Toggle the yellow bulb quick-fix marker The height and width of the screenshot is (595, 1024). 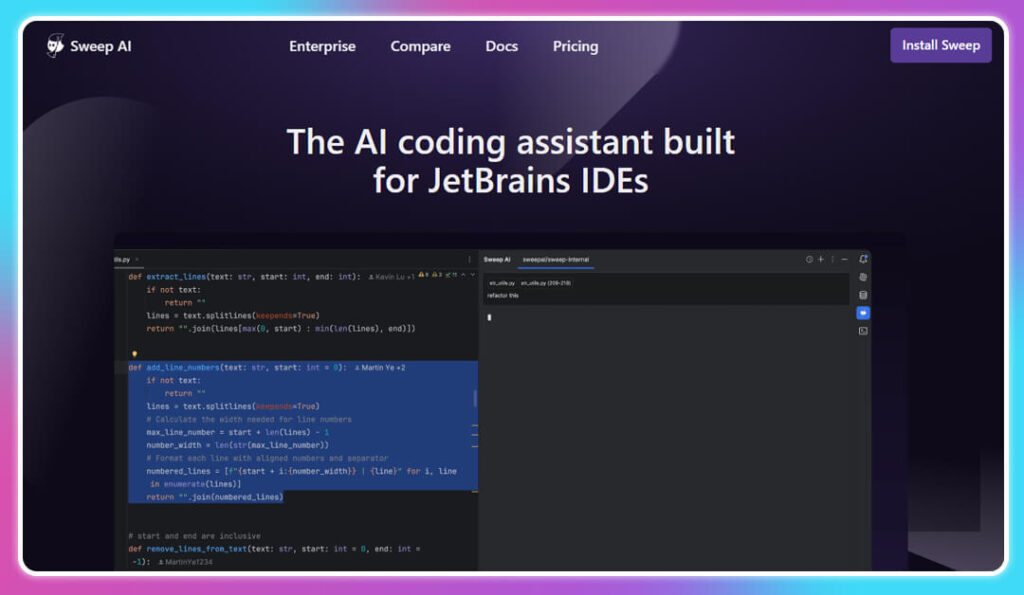pyautogui.click(x=135, y=354)
